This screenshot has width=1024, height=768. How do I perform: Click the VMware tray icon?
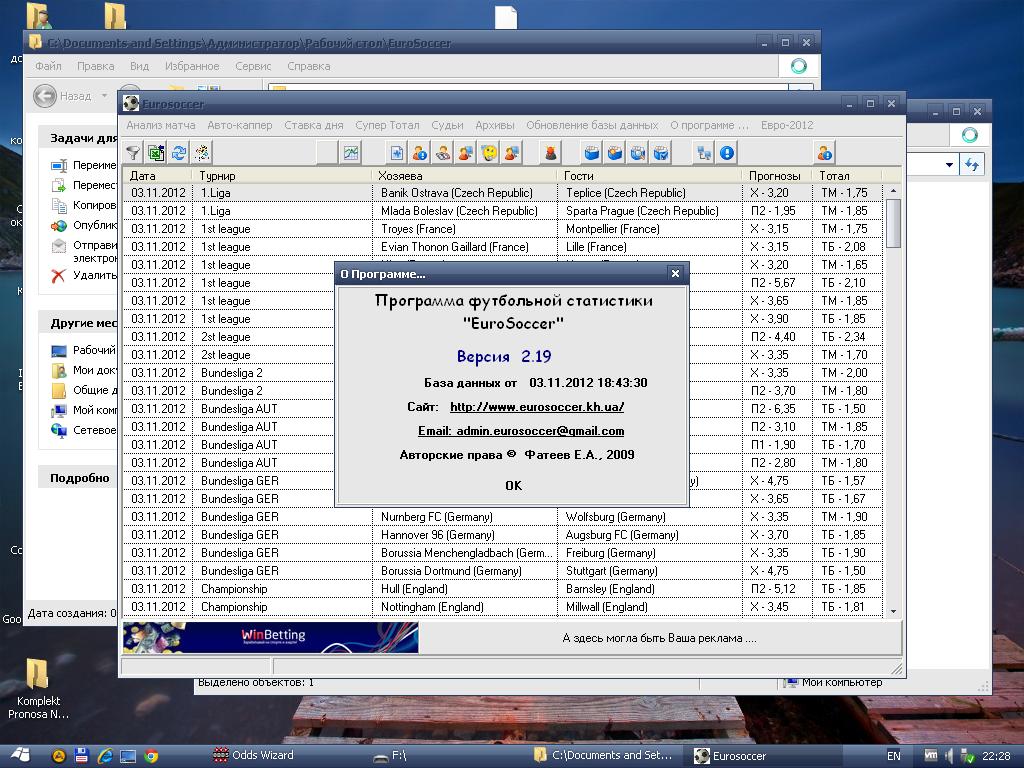pos(931,756)
